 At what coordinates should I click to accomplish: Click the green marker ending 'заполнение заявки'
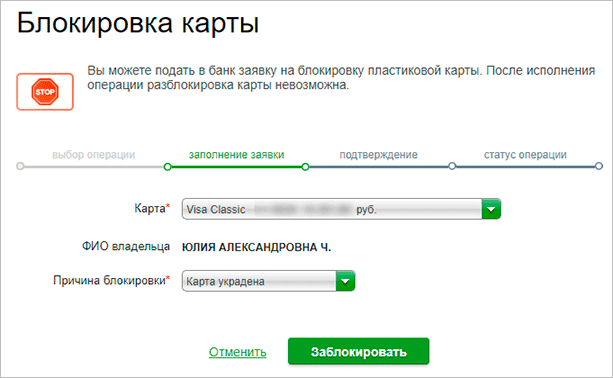click(x=305, y=167)
